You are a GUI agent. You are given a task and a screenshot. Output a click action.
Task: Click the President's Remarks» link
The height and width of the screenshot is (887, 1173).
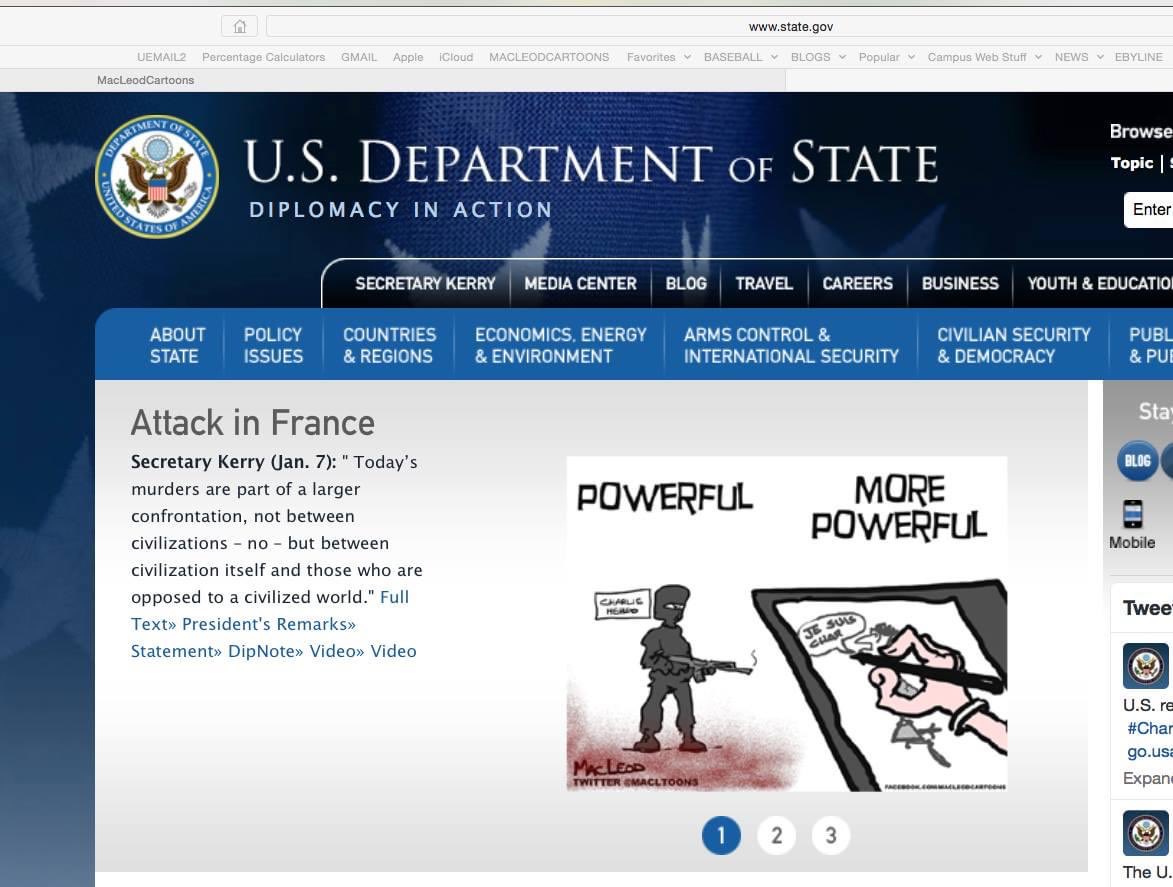269,624
